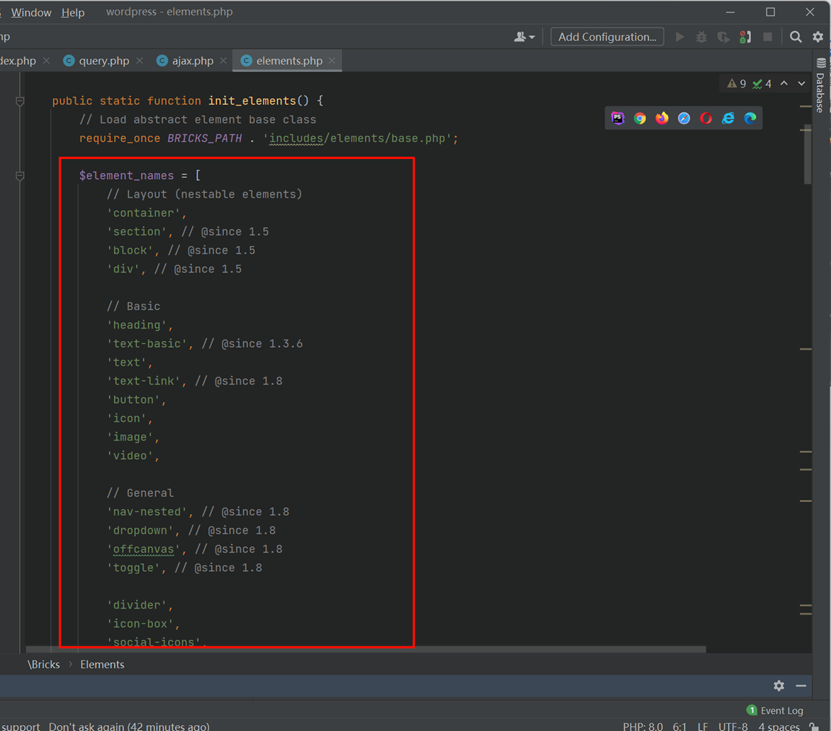Open Search Everywhere magnifier
831x731 pixels.
(795, 37)
